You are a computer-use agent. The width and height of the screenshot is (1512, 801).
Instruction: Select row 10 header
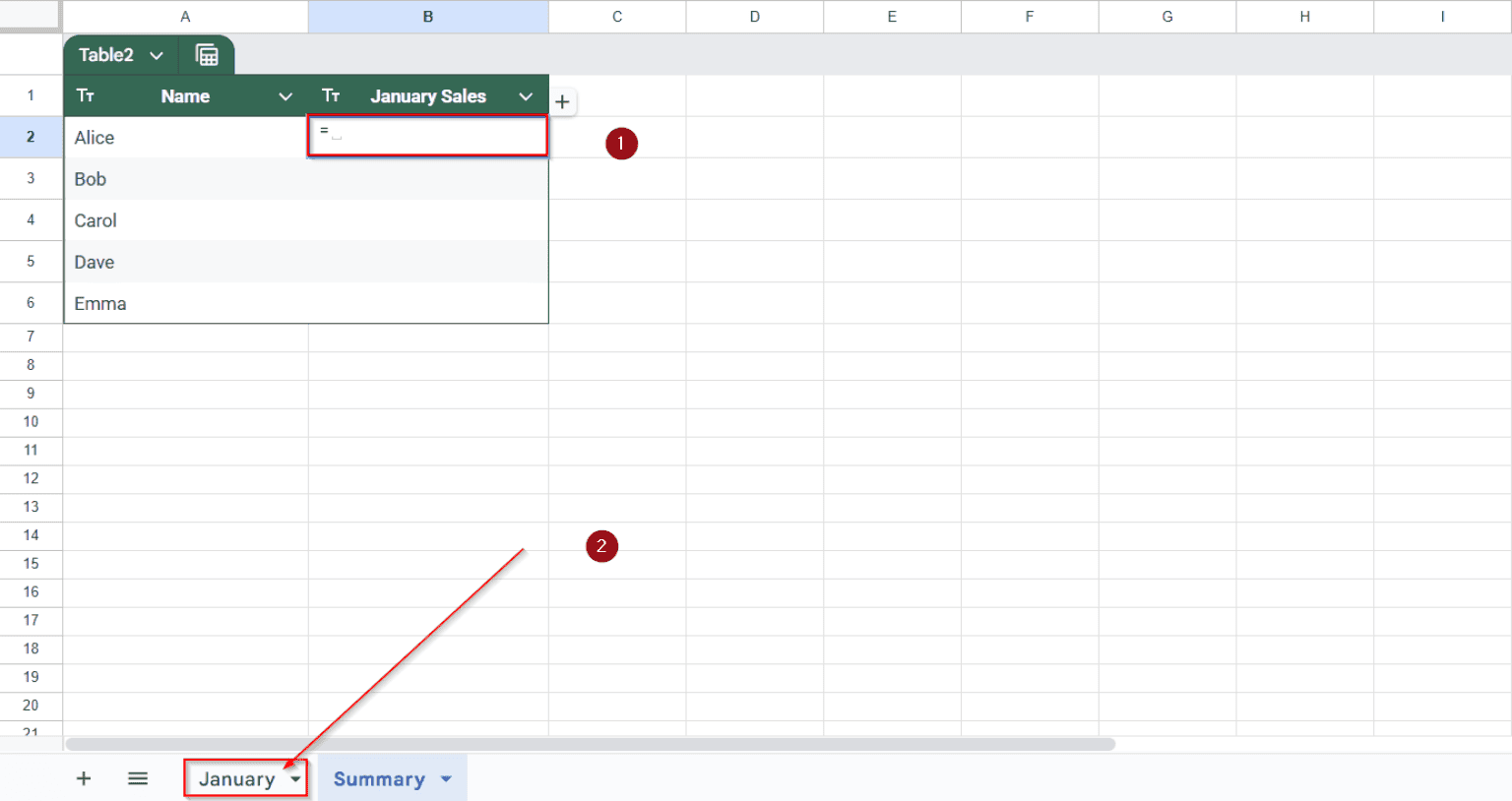(31, 421)
